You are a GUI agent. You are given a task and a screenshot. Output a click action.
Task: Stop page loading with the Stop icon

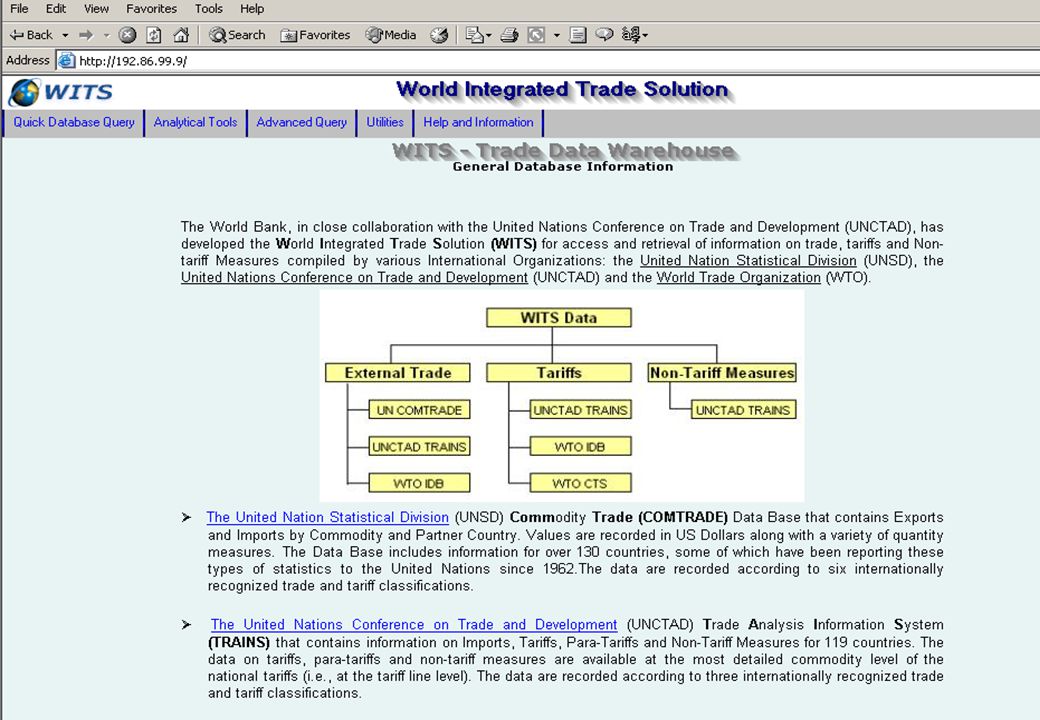127,35
